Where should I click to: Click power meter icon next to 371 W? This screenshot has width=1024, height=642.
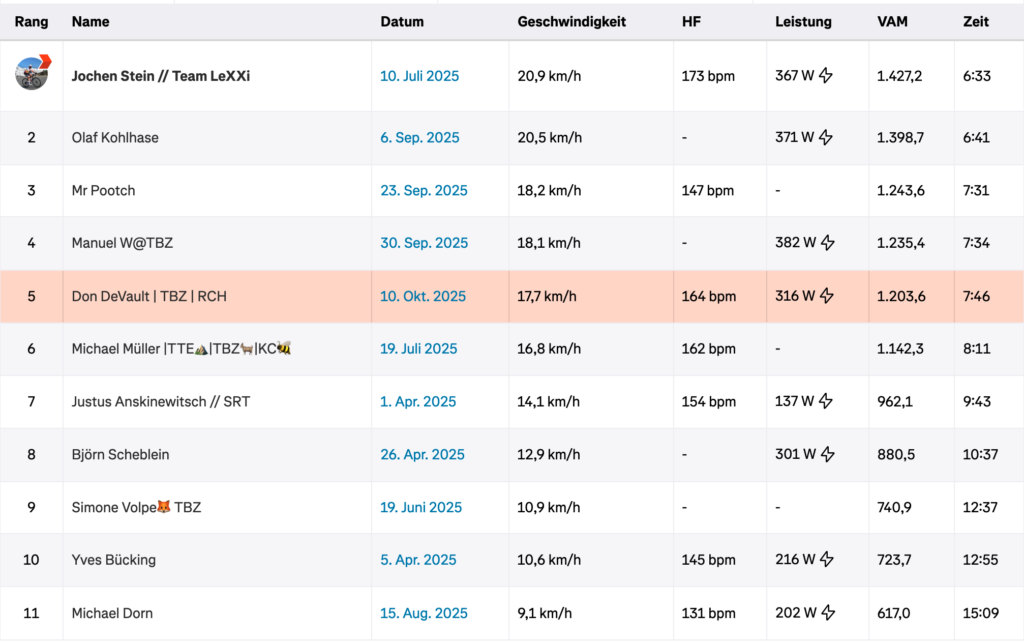(x=826, y=138)
